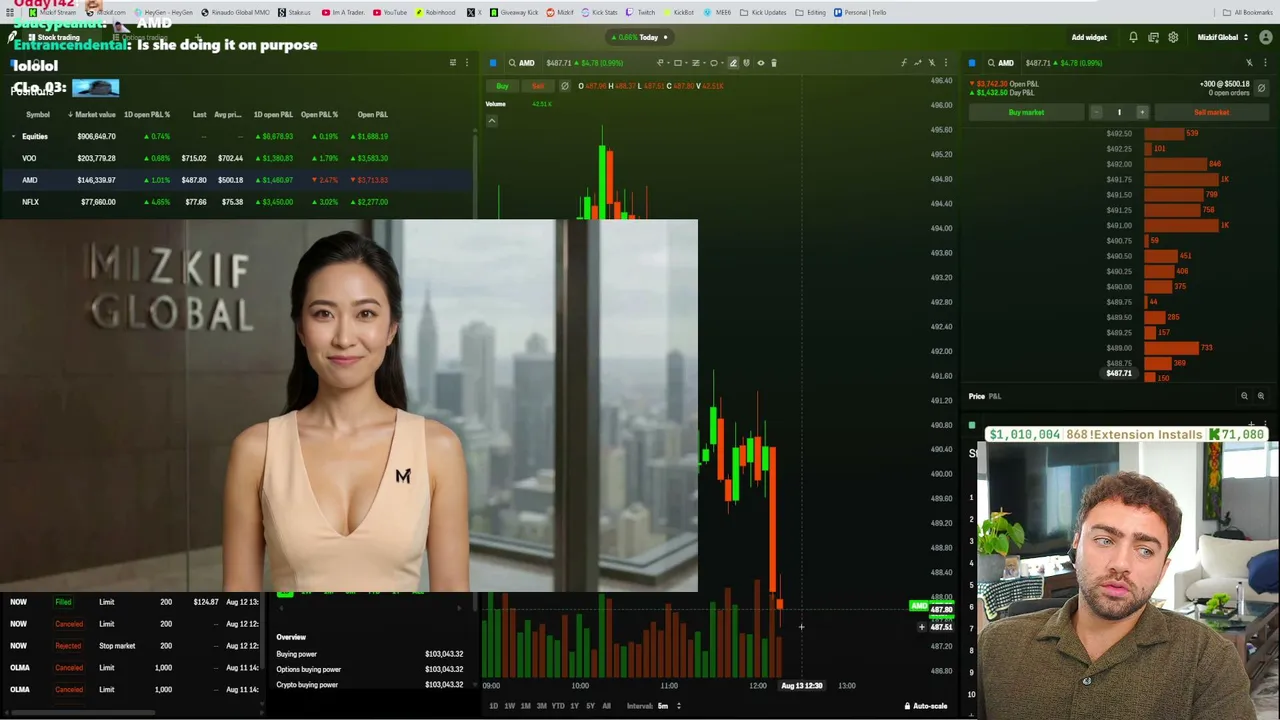Click the blue link color square in ladder
This screenshot has height=720, width=1280.
click(x=972, y=63)
